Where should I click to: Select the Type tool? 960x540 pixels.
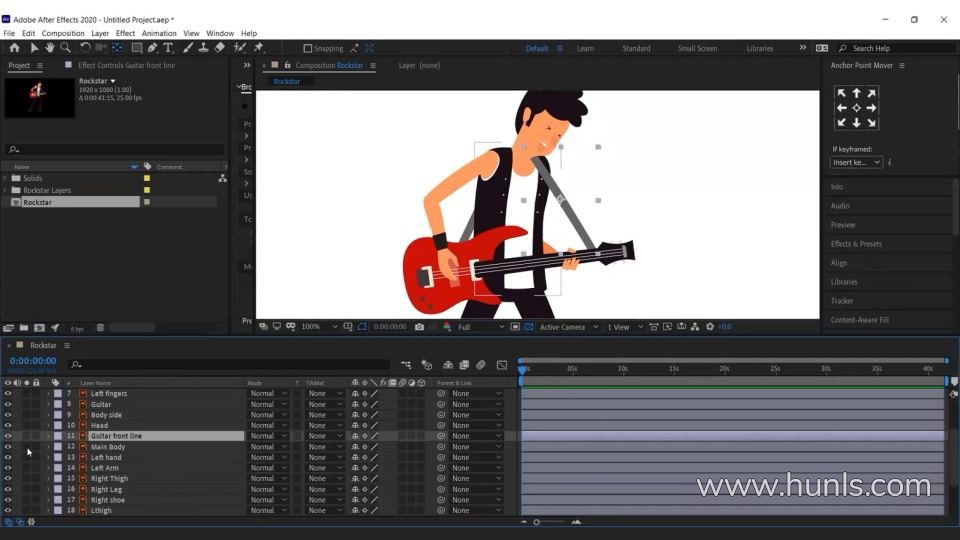point(168,47)
